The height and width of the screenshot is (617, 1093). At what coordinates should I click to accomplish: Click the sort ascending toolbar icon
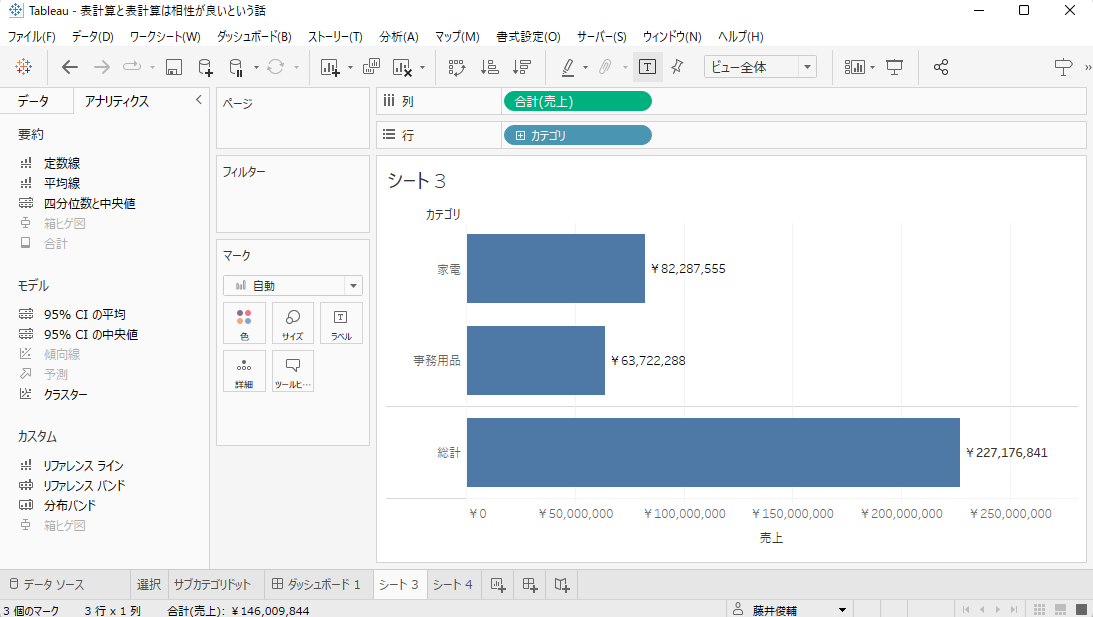click(489, 67)
